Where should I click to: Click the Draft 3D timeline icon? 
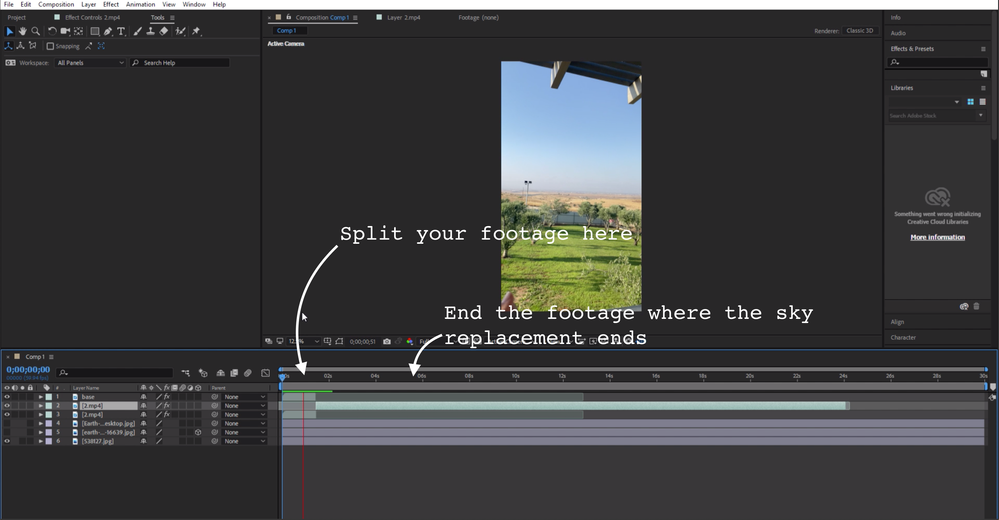click(x=203, y=373)
